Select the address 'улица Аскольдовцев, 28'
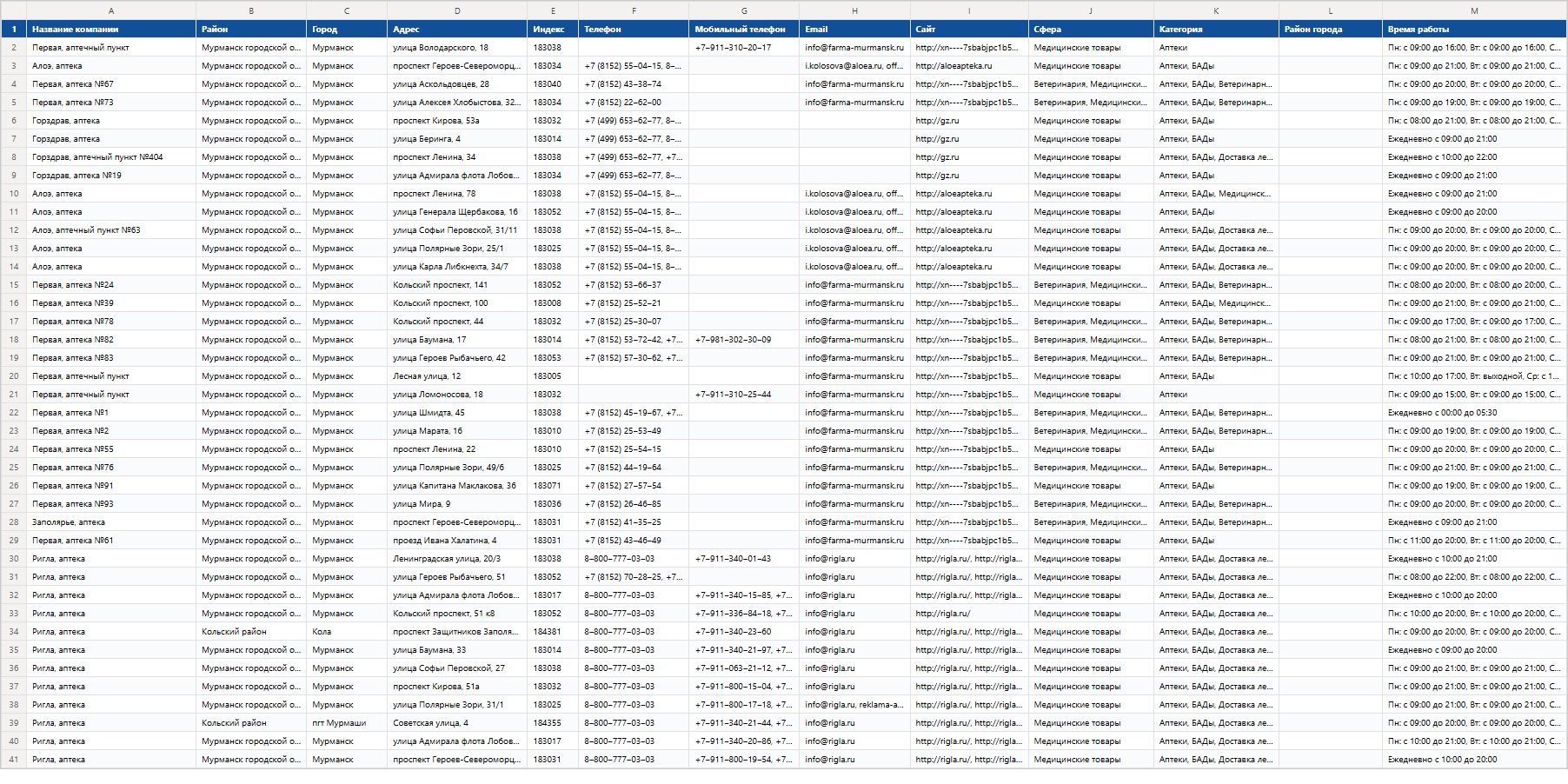Viewport: 1568px width, 784px height. [x=457, y=84]
